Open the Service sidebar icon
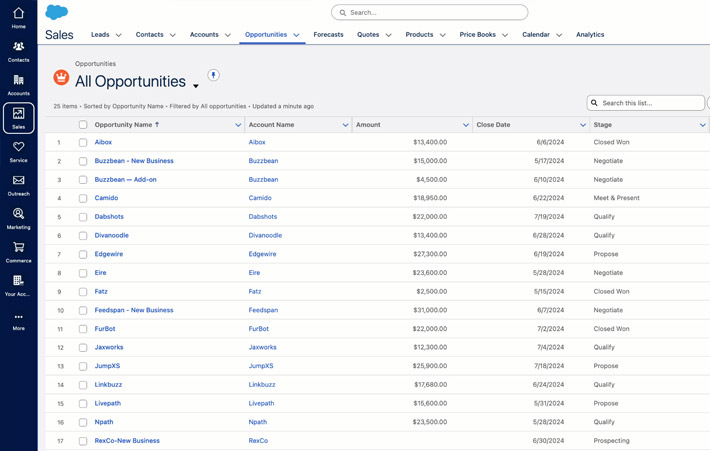Viewport: 710px width, 451px height. point(19,152)
